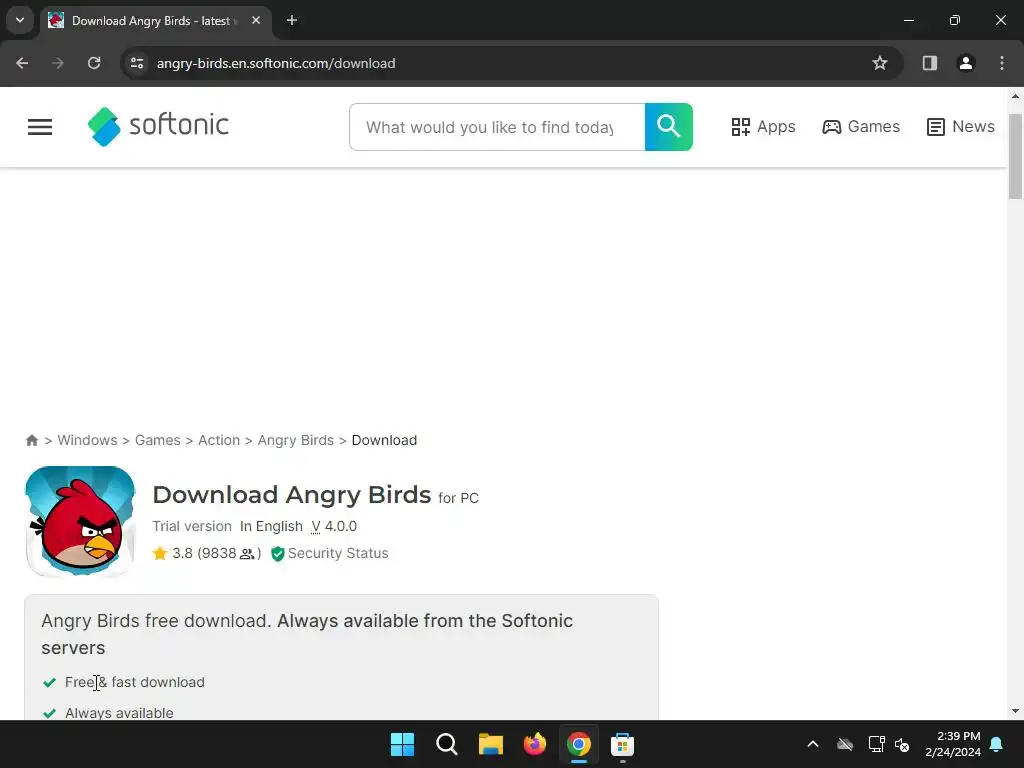Focus the 'What would you like to find' search box
This screenshot has width=1024, height=768.
(x=497, y=127)
